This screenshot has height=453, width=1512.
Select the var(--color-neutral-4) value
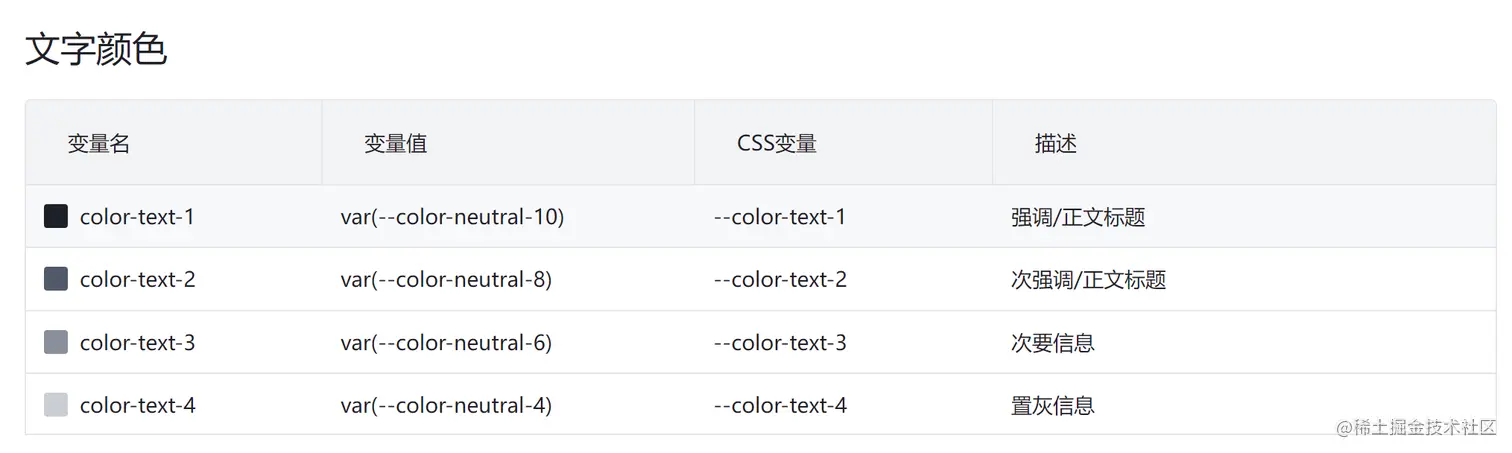click(x=446, y=405)
